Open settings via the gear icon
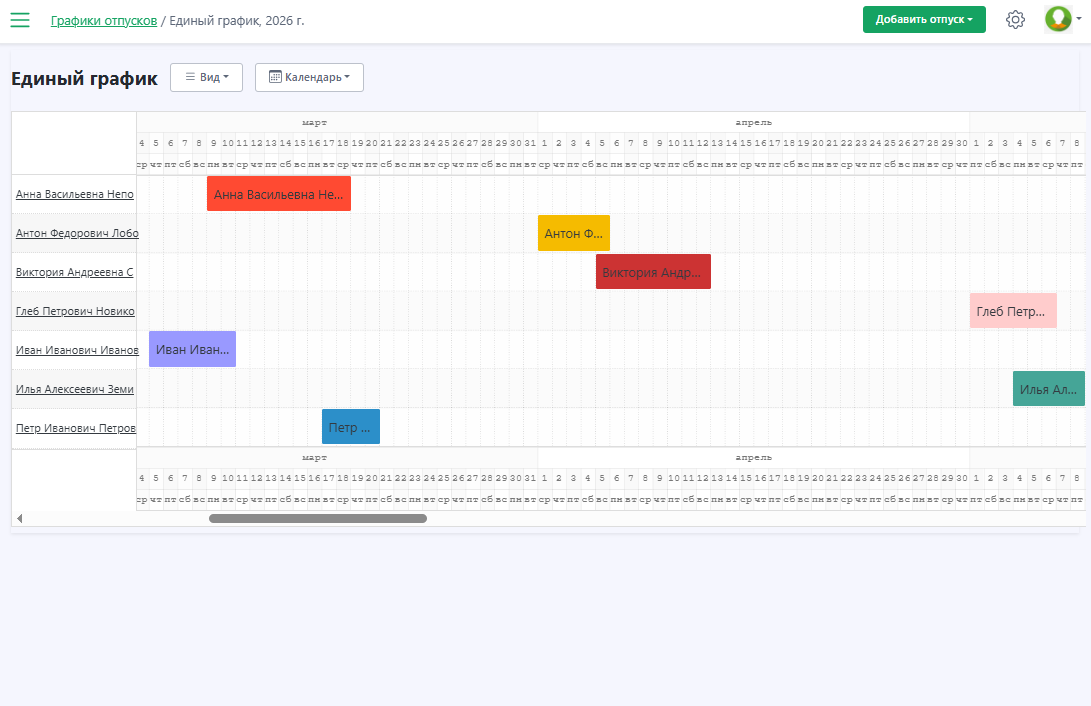 1015,20
